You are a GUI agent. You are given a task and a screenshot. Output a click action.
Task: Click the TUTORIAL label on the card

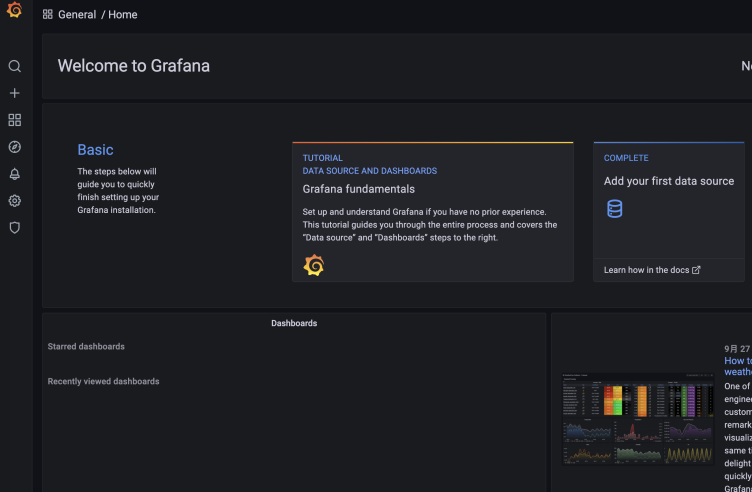(322, 158)
